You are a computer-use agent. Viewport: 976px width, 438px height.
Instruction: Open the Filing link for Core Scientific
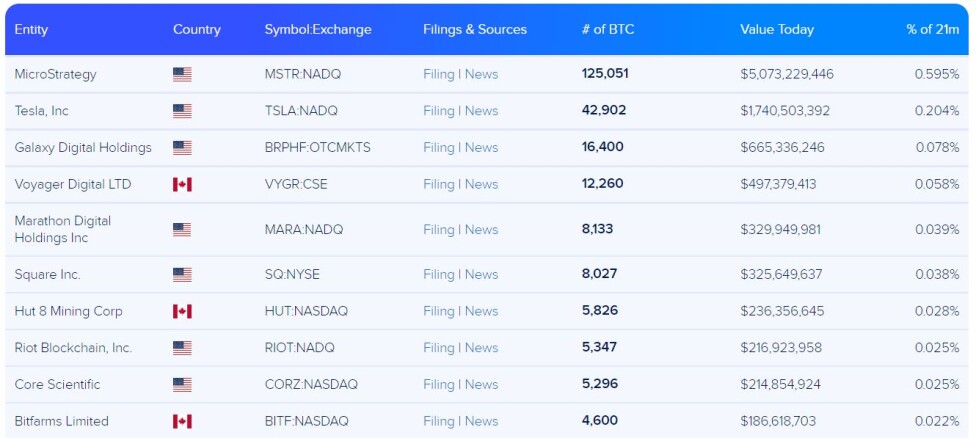click(439, 384)
